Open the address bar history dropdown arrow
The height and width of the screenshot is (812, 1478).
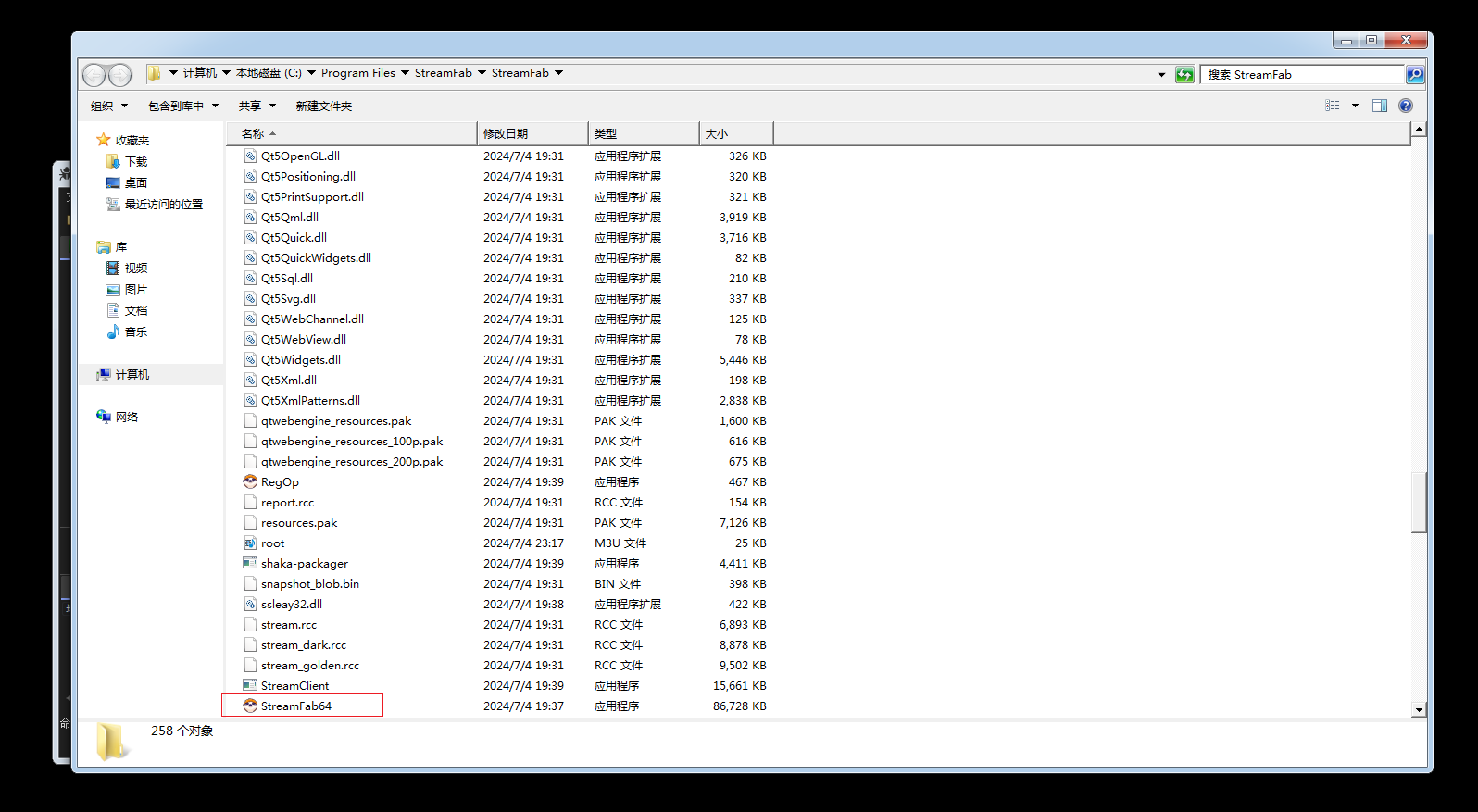(x=1161, y=74)
